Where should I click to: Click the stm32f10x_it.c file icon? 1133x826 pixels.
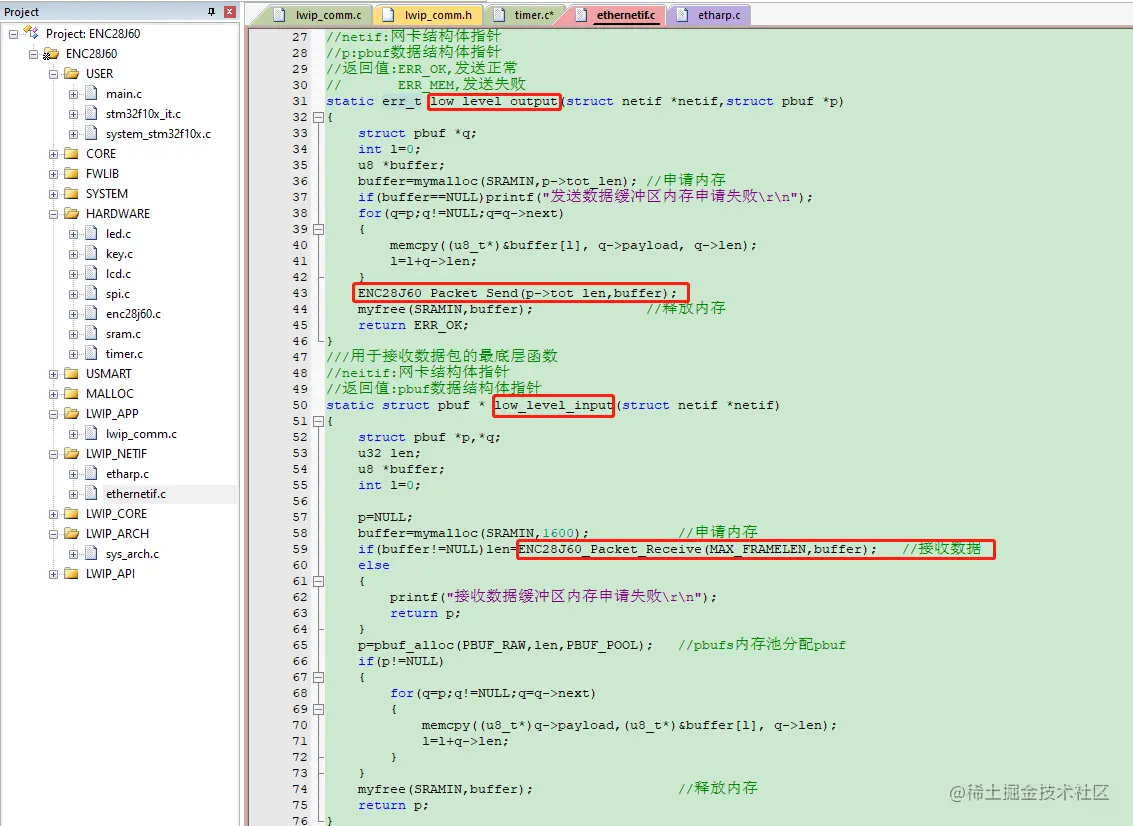pyautogui.click(x=91, y=113)
